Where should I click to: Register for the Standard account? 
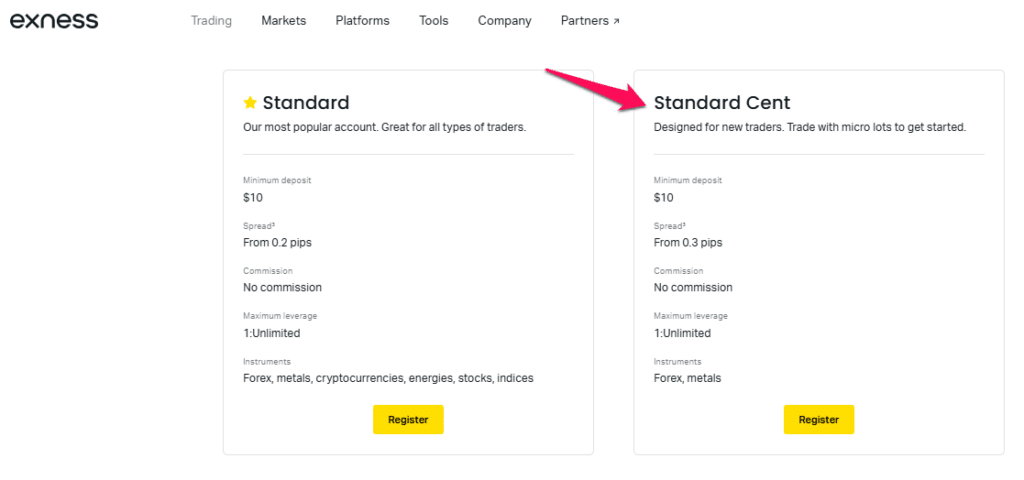point(408,419)
